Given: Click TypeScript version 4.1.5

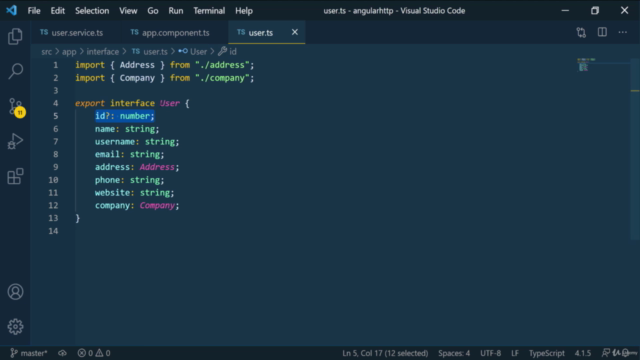Looking at the screenshot, I should [x=583, y=353].
